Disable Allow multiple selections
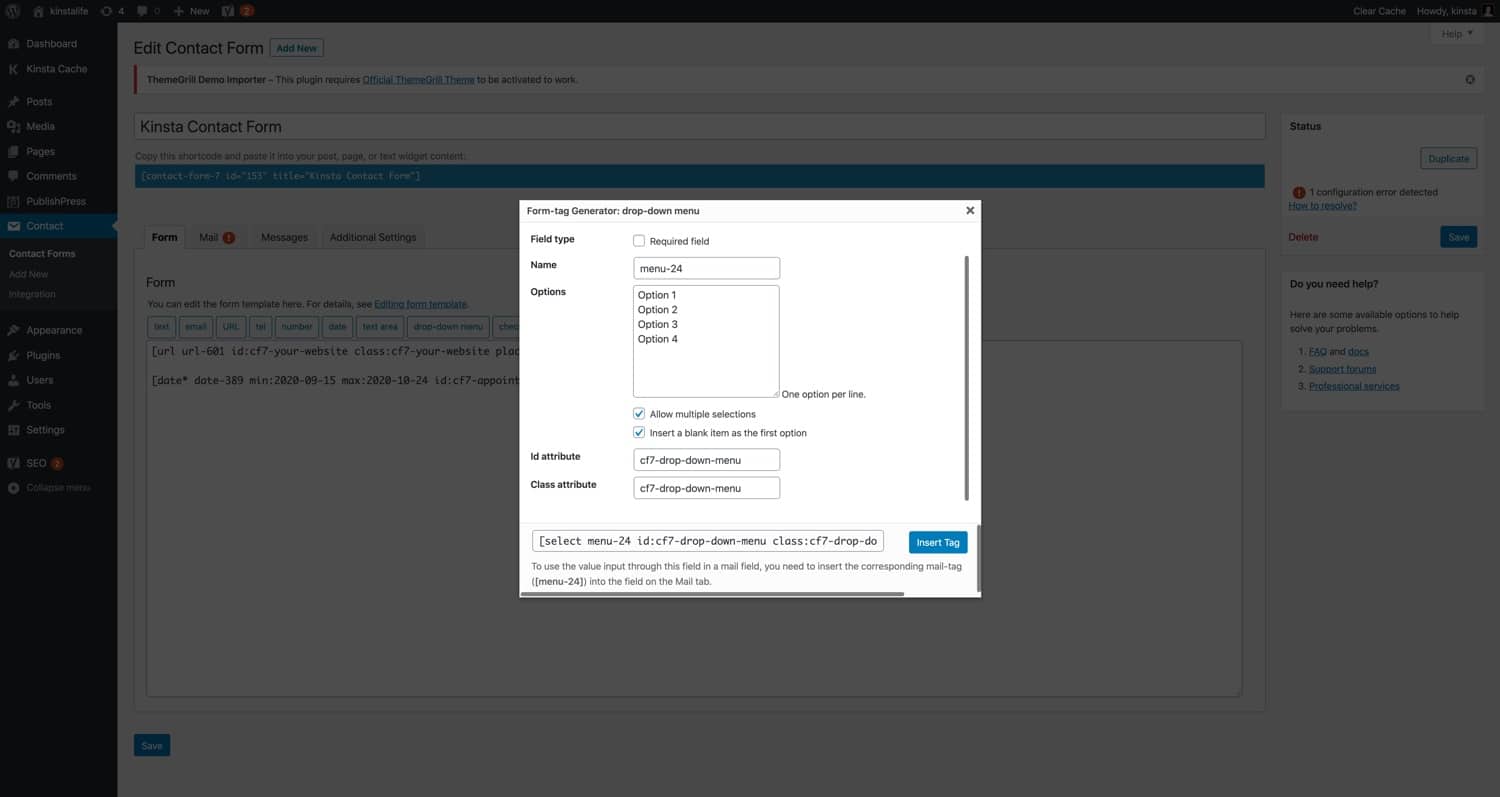This screenshot has height=797, width=1500. [639, 413]
